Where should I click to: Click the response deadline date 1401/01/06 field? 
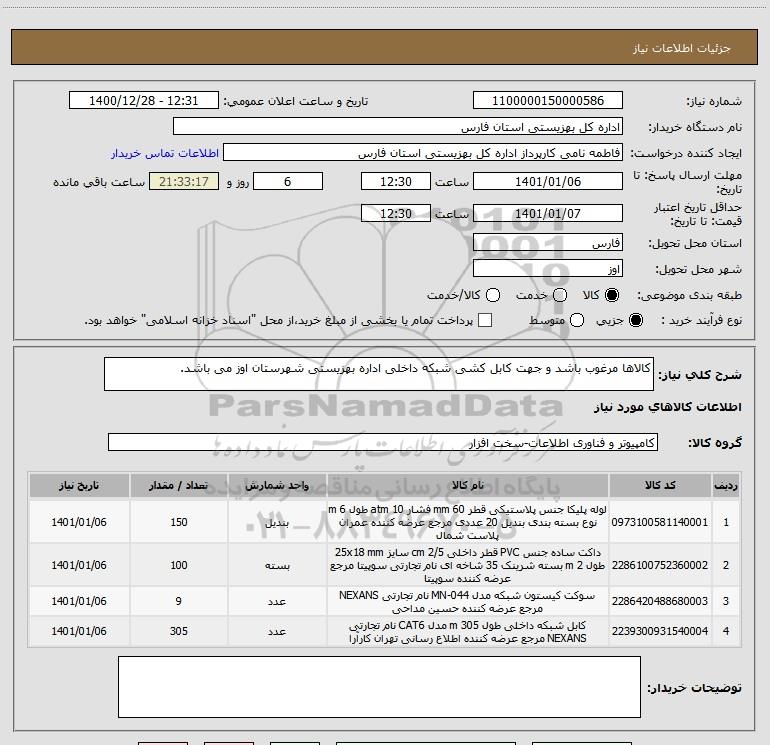(548, 181)
